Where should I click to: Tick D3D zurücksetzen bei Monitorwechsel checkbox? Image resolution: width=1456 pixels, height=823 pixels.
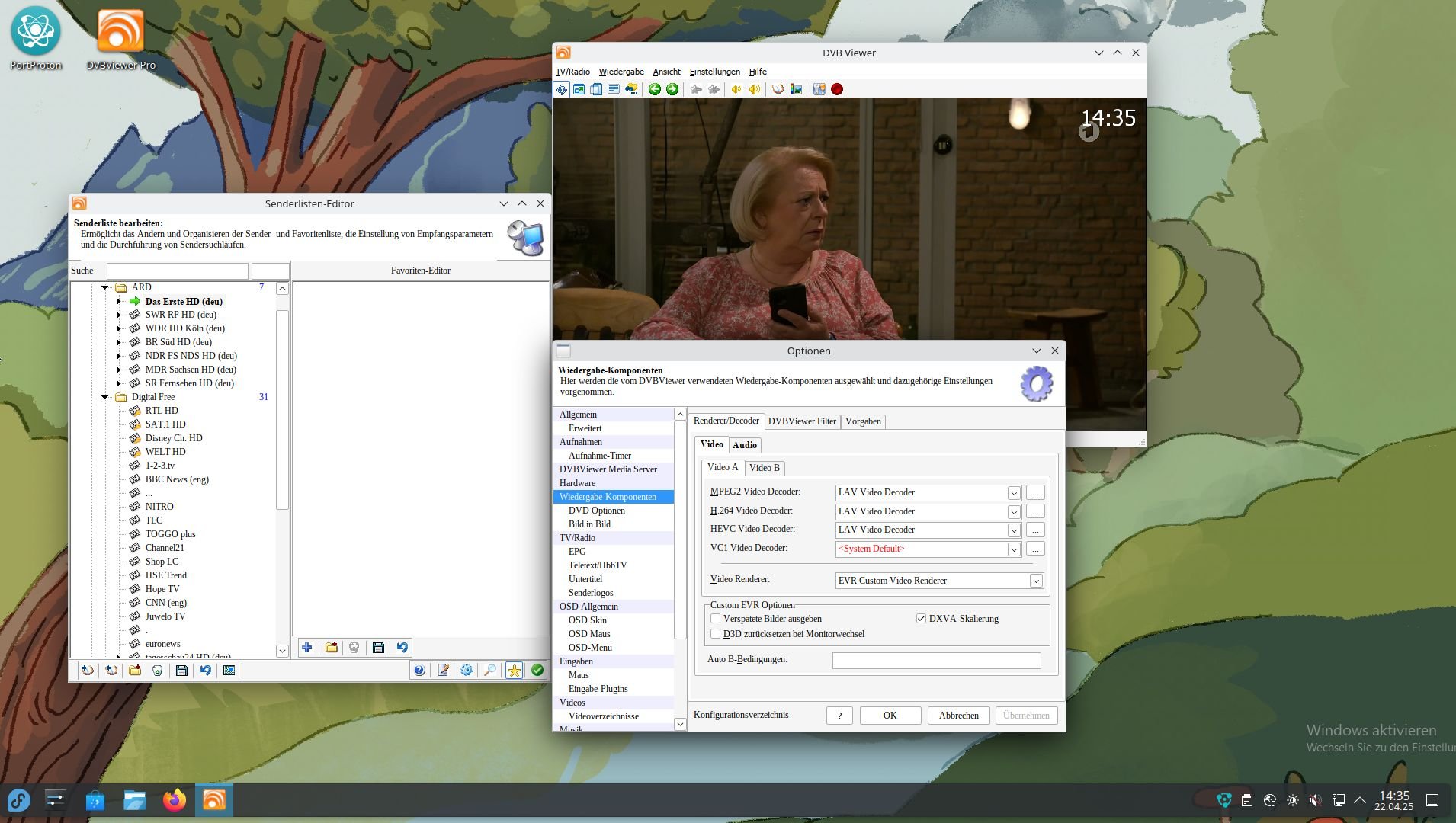[x=715, y=634]
